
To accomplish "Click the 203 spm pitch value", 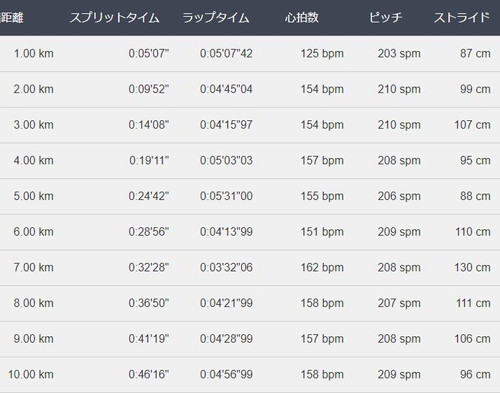I will (399, 53).
